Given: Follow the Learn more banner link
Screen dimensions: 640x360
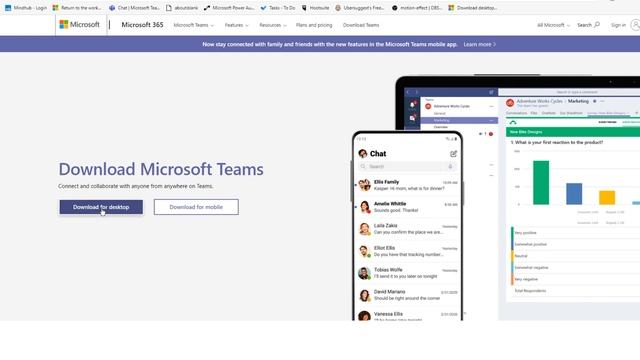Looking at the screenshot, I should pyautogui.click(x=480, y=44).
